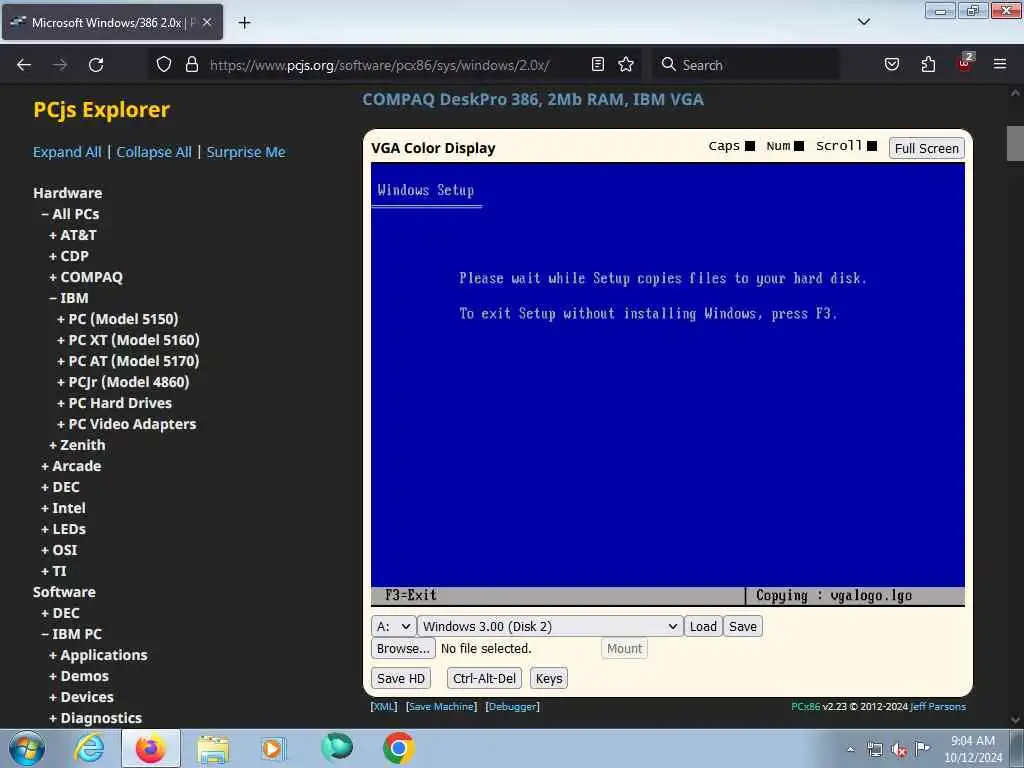Reload the page with the refresh icon

(x=96, y=65)
